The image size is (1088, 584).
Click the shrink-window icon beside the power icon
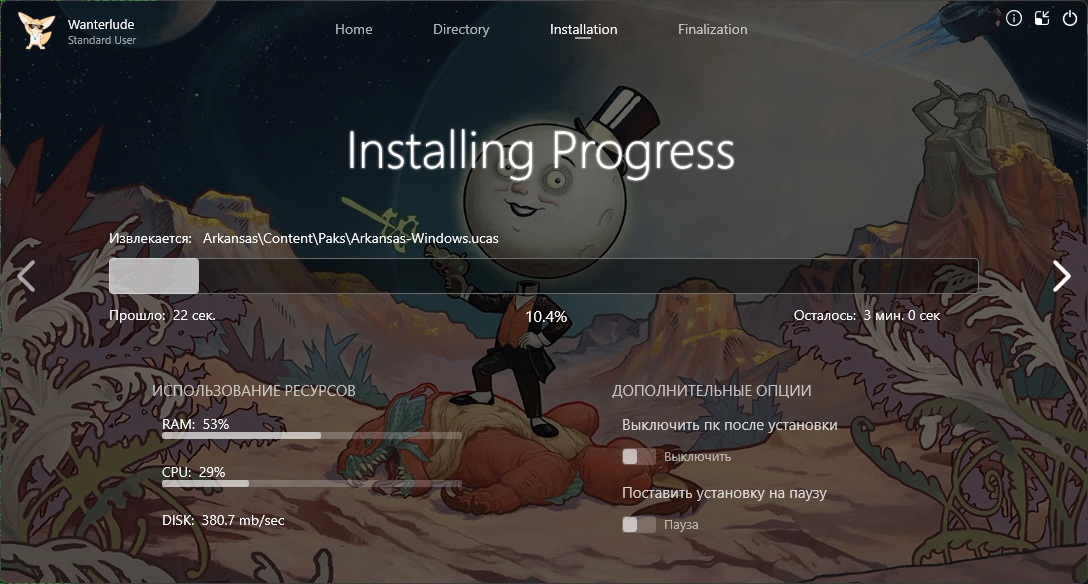[1042, 18]
